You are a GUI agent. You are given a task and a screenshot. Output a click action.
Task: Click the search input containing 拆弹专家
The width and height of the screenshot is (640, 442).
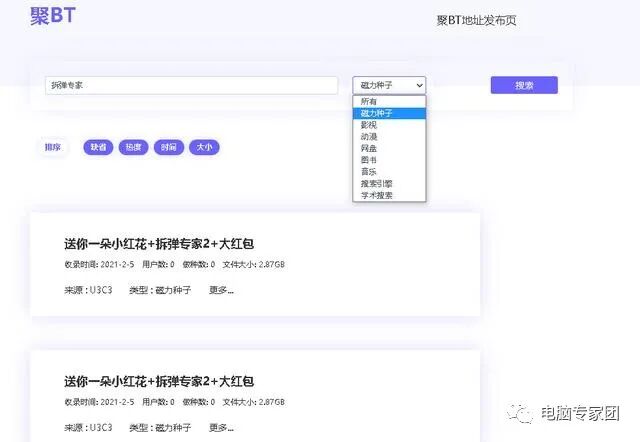point(191,85)
